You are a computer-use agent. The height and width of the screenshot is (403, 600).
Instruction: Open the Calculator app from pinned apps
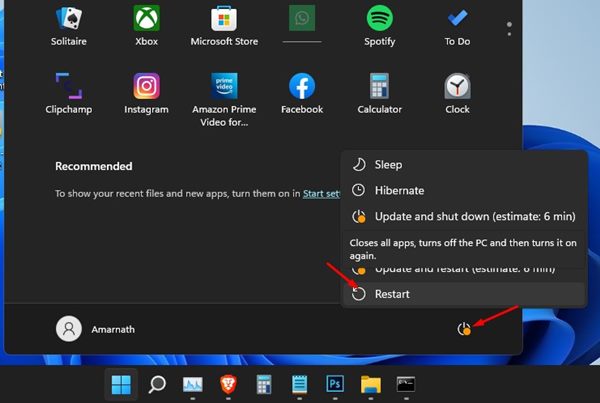pyautogui.click(x=380, y=94)
